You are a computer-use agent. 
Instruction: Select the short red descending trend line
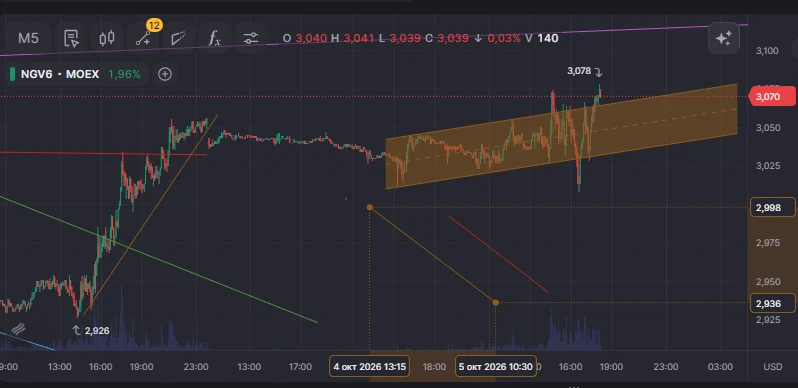tap(498, 254)
